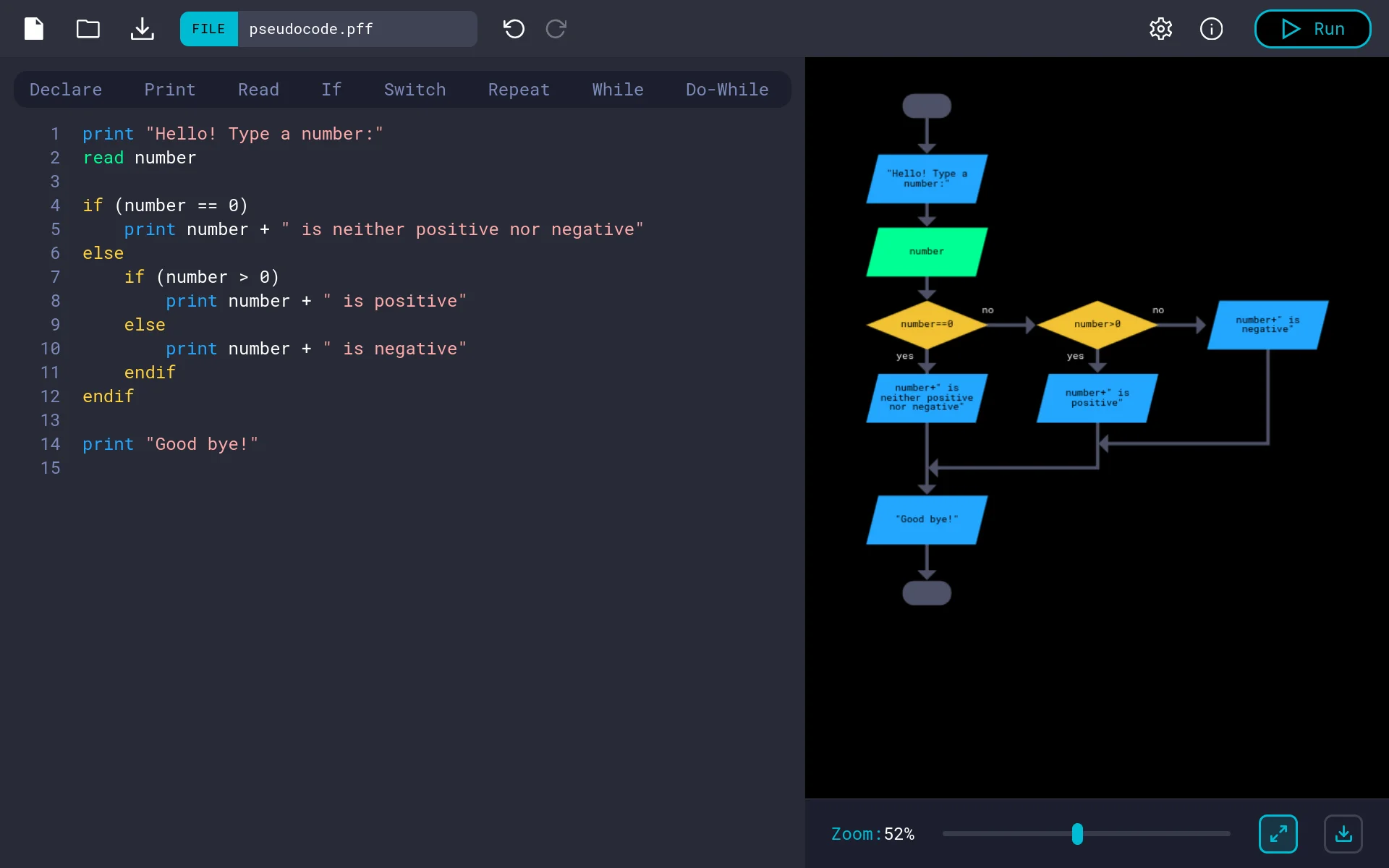Insert a Switch snippet
Screen dimensions: 1389x868
[x=415, y=90]
